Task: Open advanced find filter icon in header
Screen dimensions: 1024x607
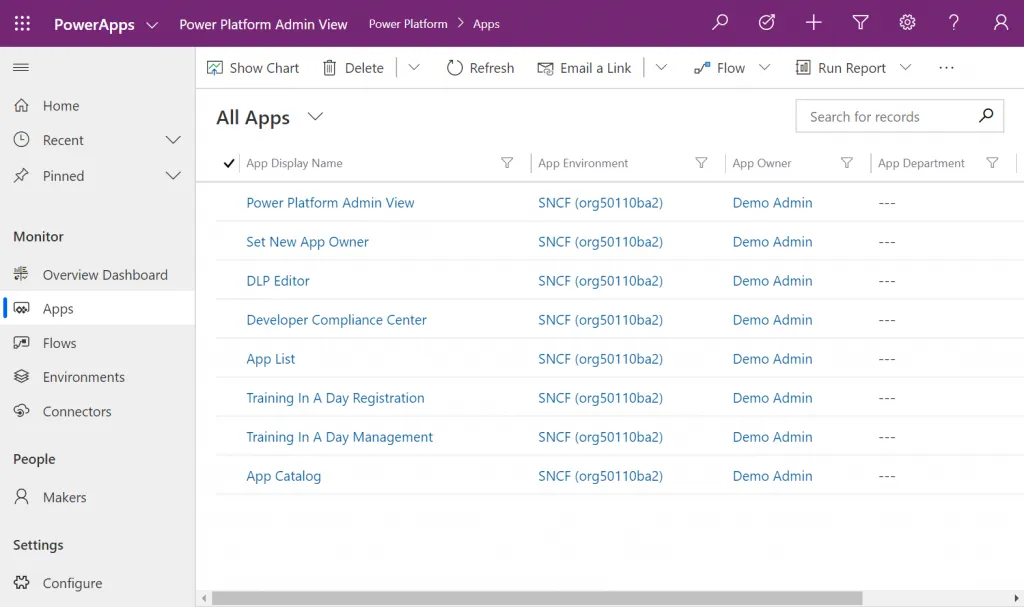Action: click(861, 23)
